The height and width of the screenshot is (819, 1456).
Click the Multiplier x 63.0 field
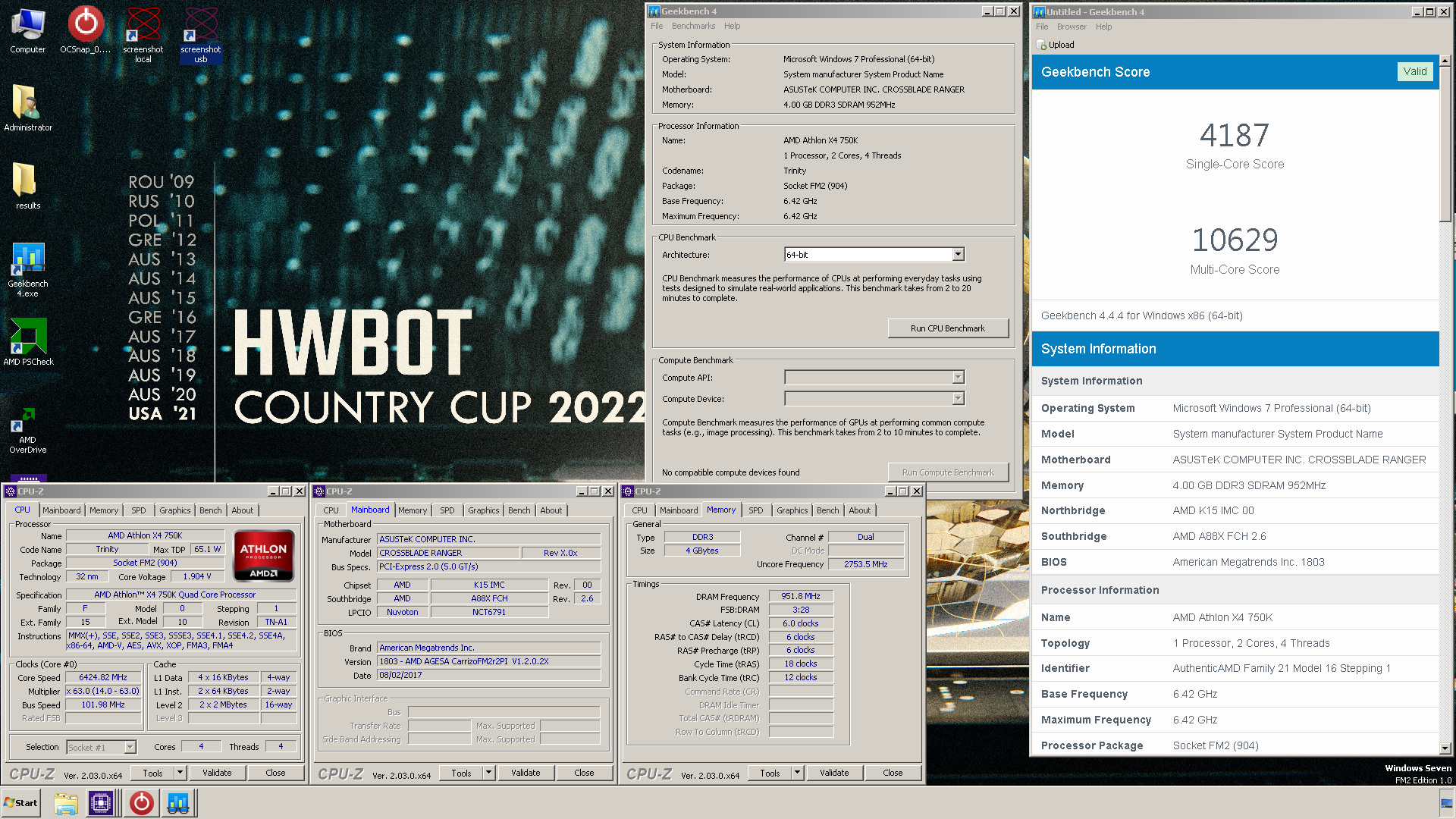pyautogui.click(x=103, y=691)
